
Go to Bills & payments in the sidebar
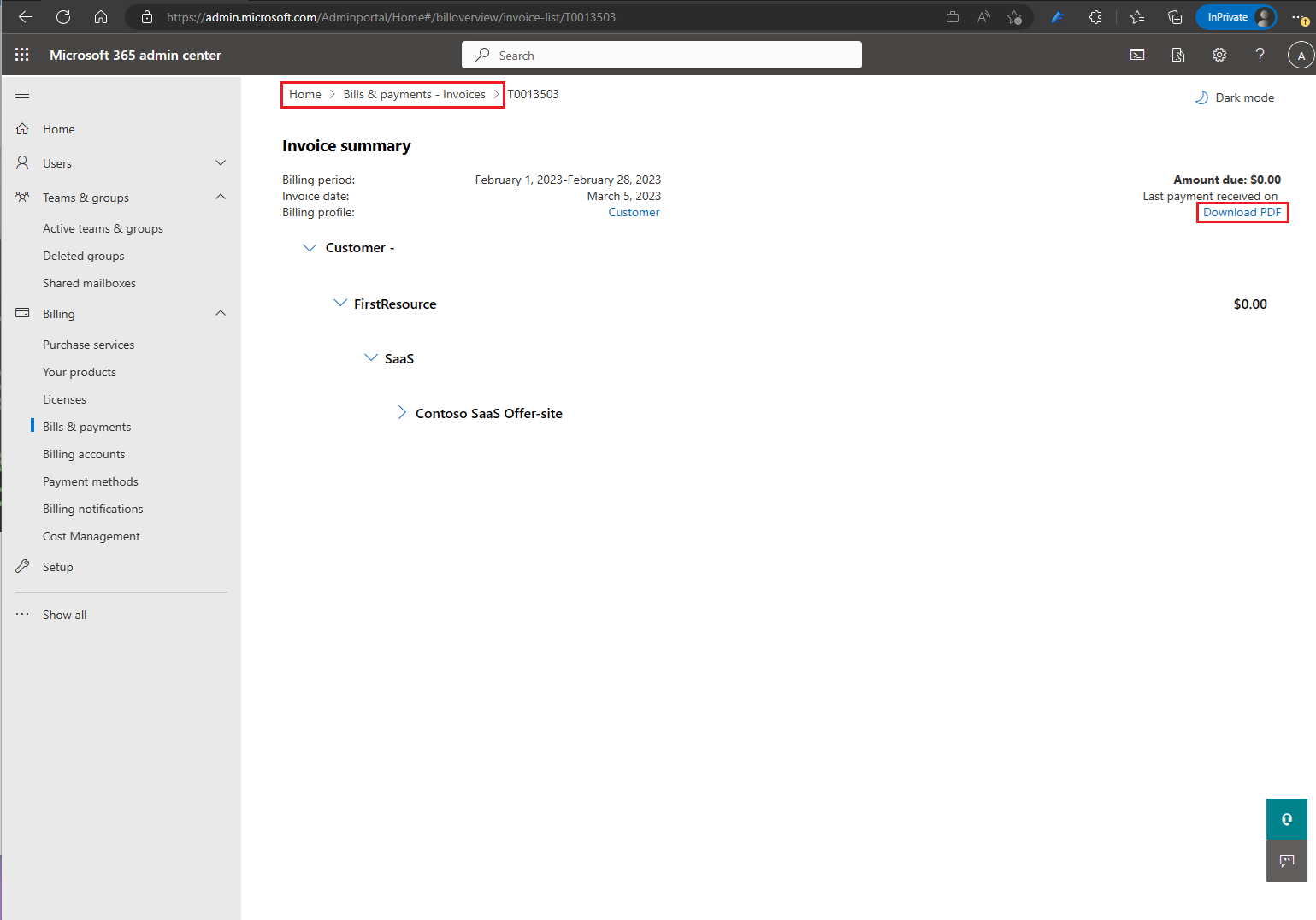86,426
